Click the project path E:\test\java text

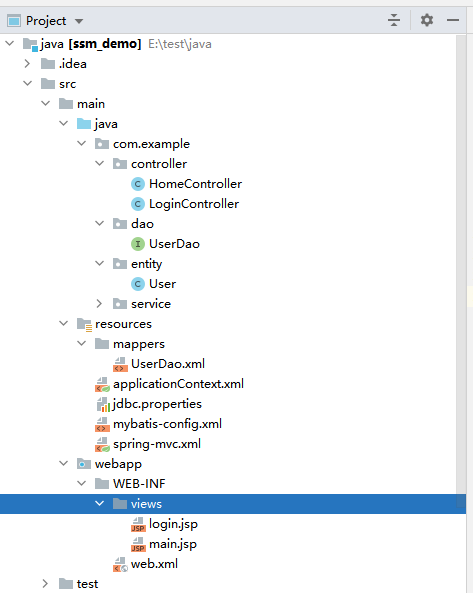pos(180,44)
